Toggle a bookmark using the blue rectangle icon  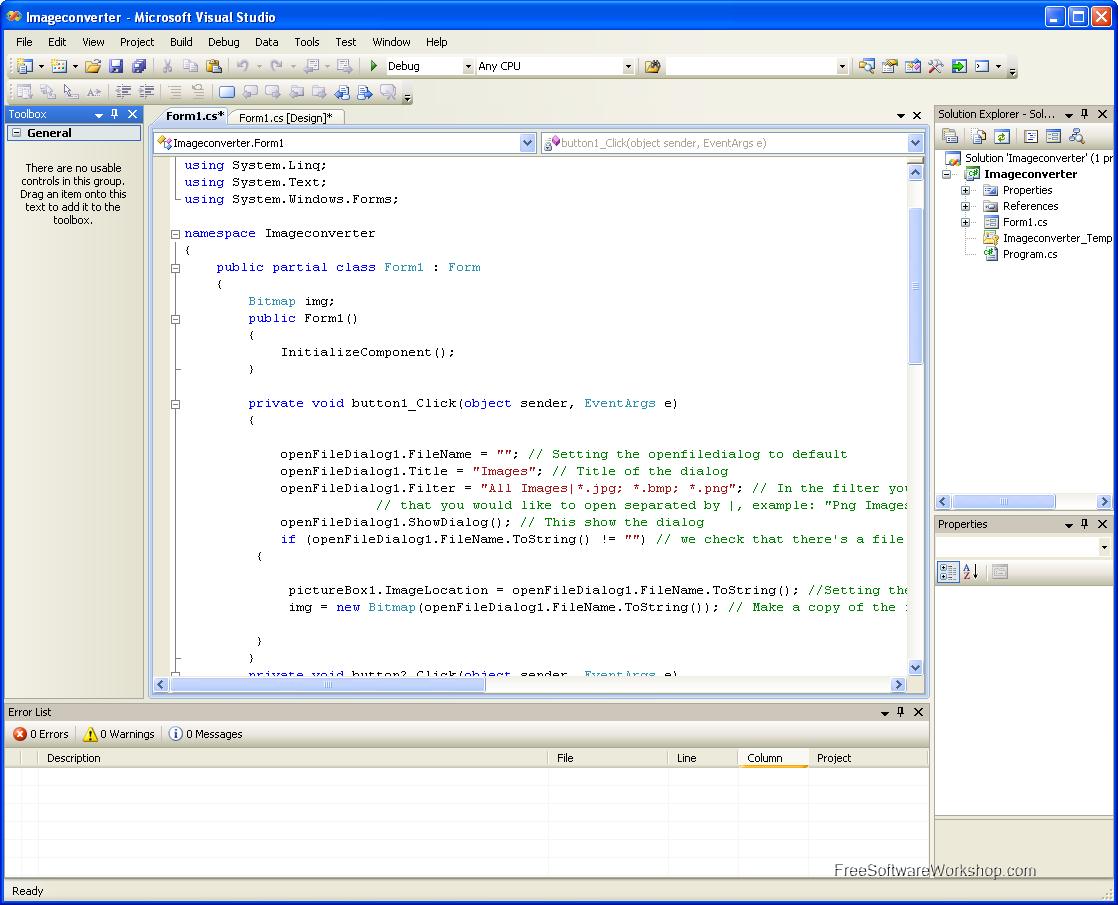click(x=227, y=92)
